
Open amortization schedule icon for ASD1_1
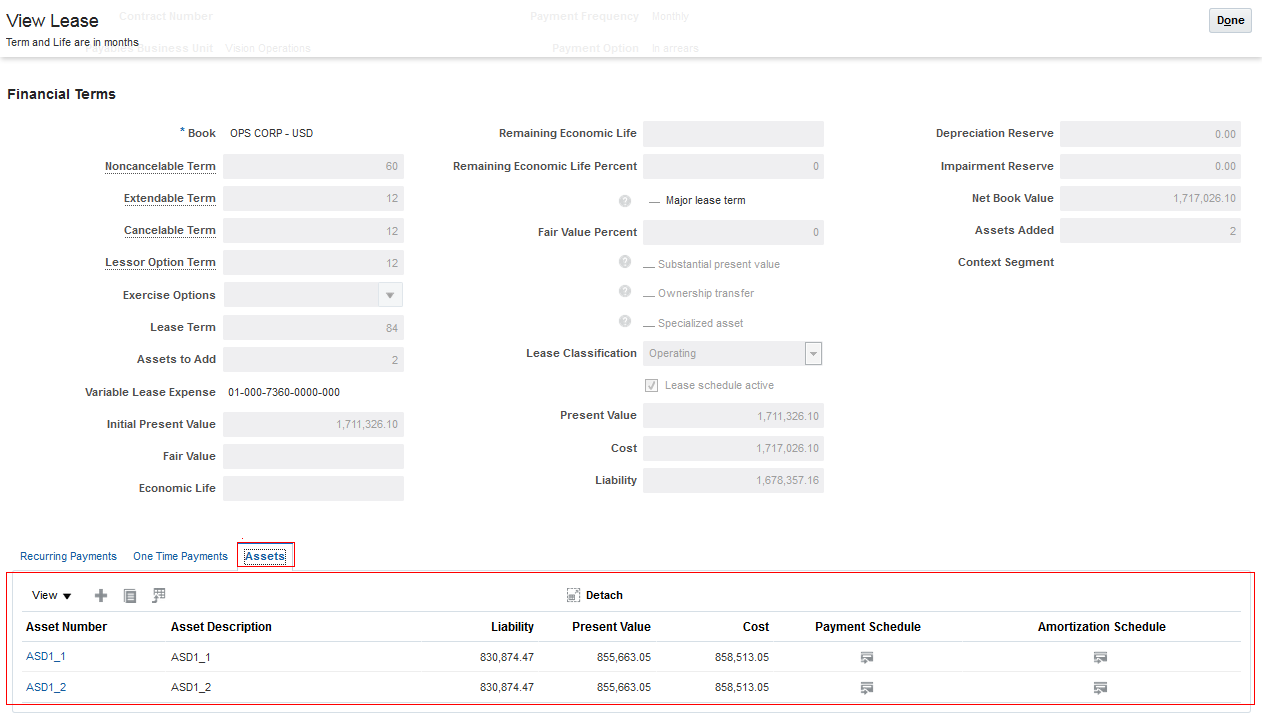click(x=1100, y=657)
